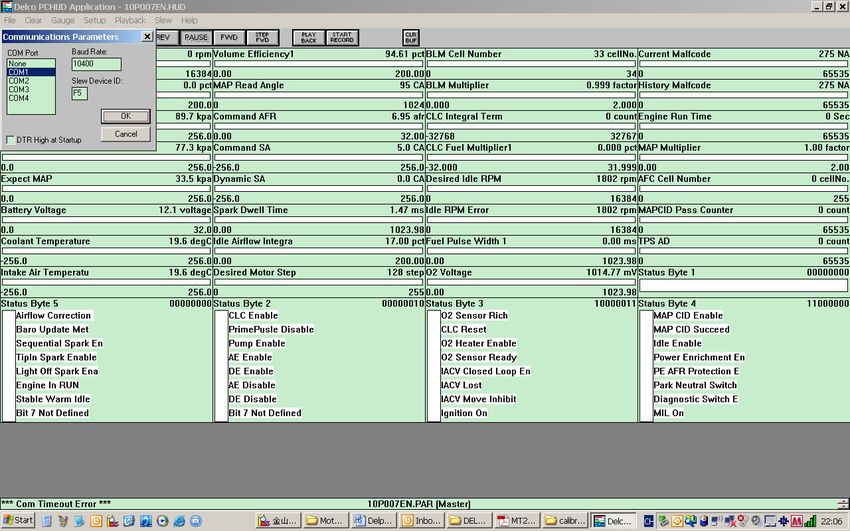This screenshot has height=531, width=850.
Task: Click the Status Byte 1 white field
Action: 744,285
